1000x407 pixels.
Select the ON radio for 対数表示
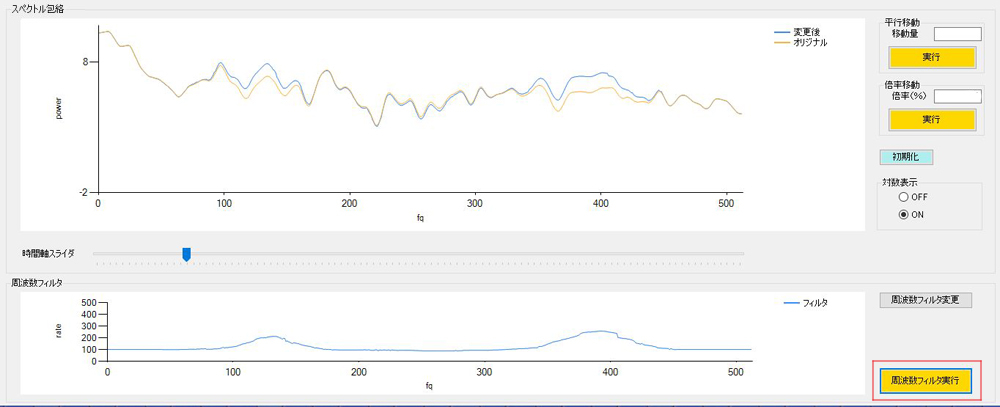tap(904, 214)
